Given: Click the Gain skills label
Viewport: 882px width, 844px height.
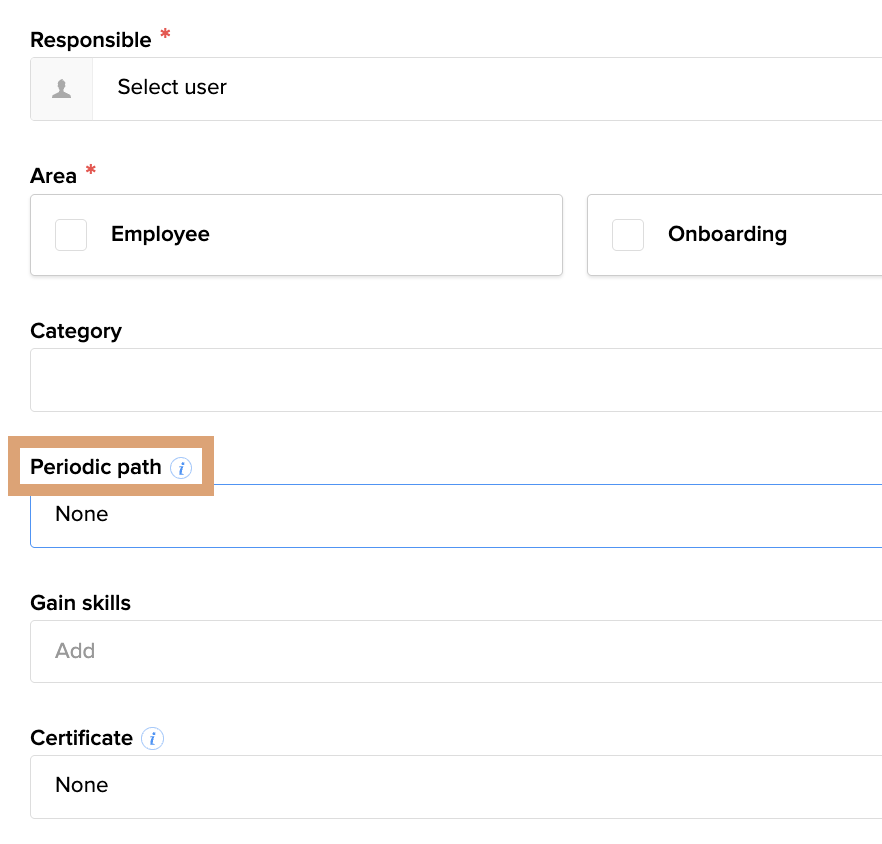Looking at the screenshot, I should coord(81,603).
